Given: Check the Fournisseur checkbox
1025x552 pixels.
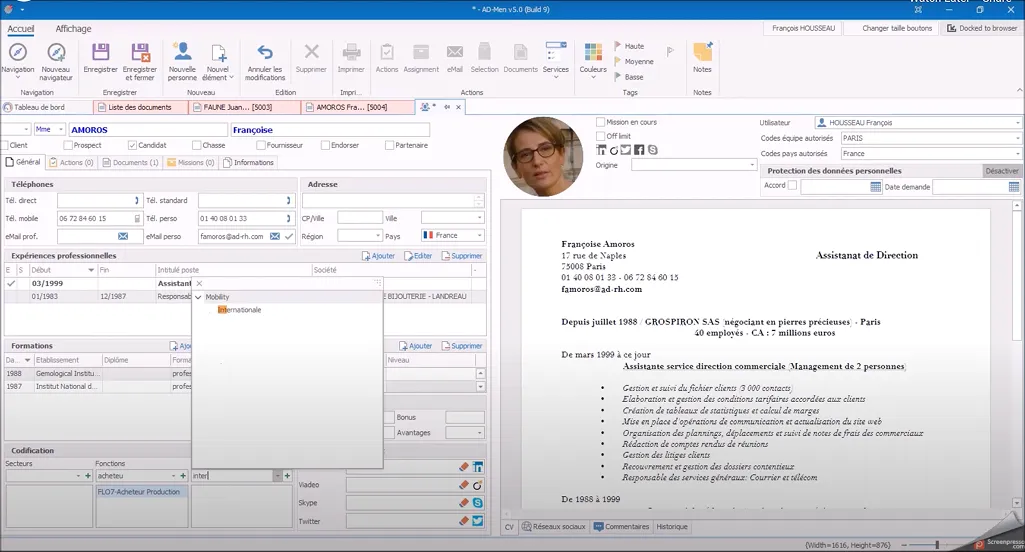Looking at the screenshot, I should (261, 145).
